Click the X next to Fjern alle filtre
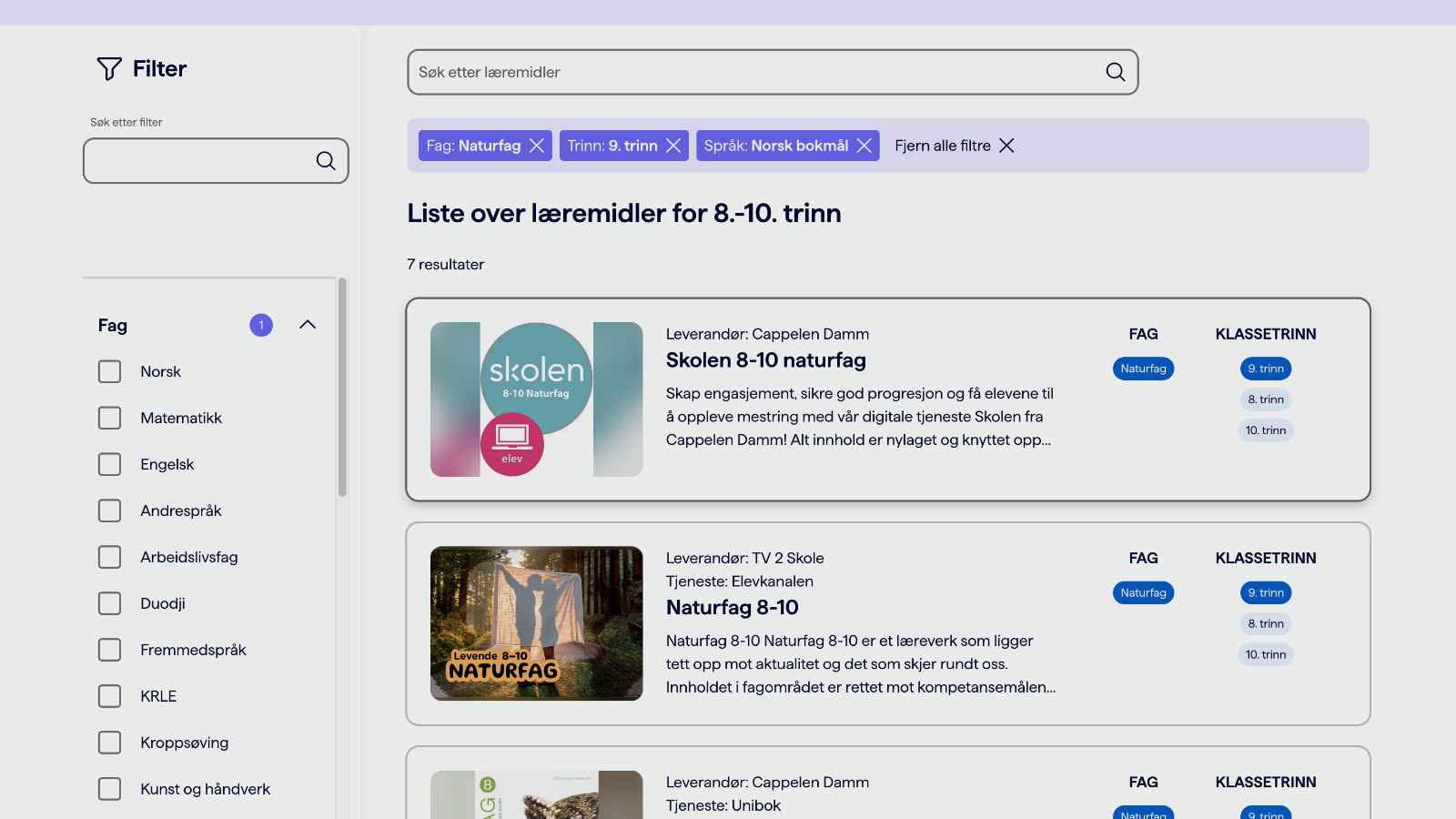This screenshot has width=1456, height=819. point(1006,146)
